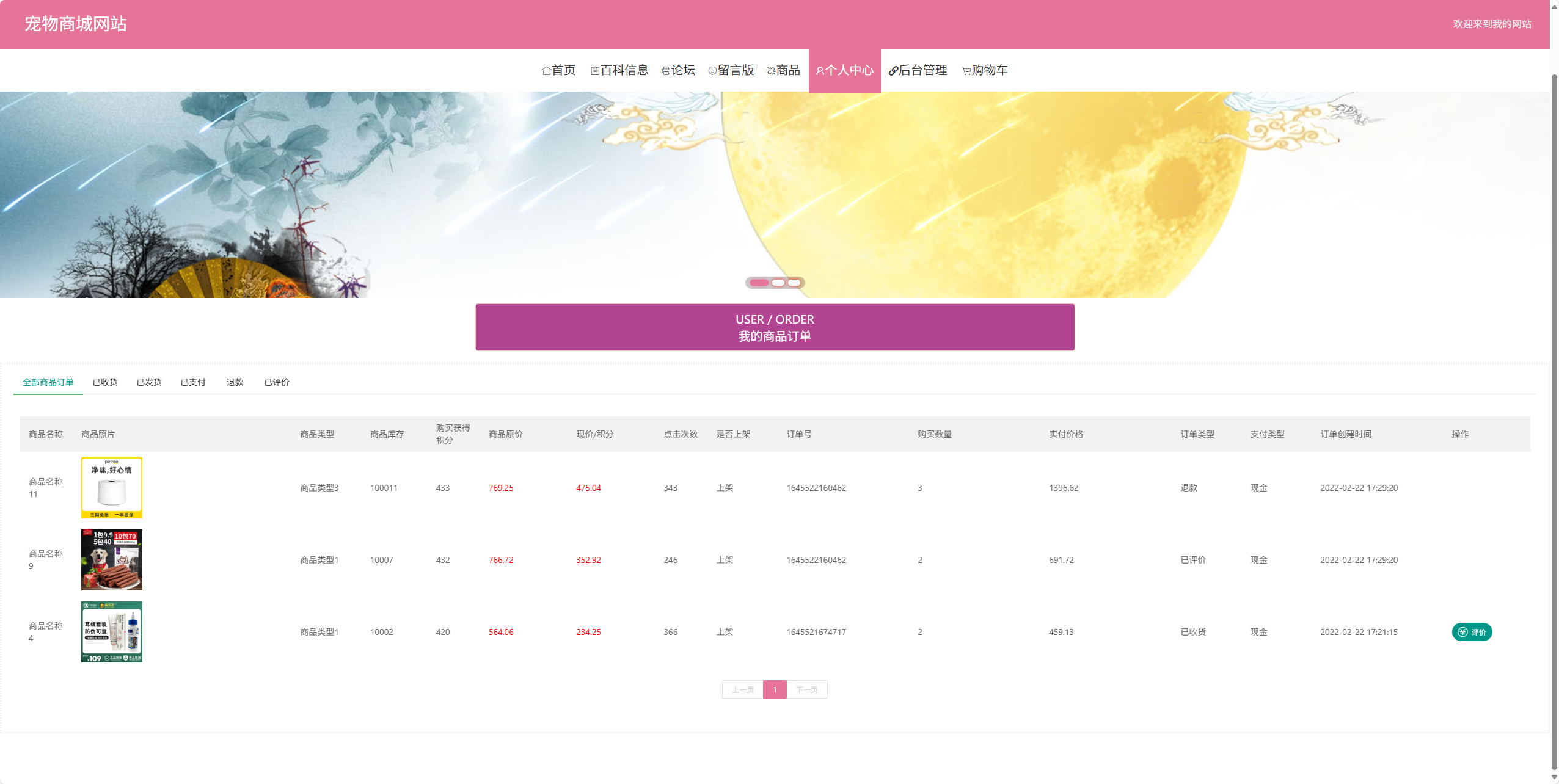This screenshot has height=784, width=1559.
Task: Select the second banner carousel dot
Action: click(x=778, y=283)
